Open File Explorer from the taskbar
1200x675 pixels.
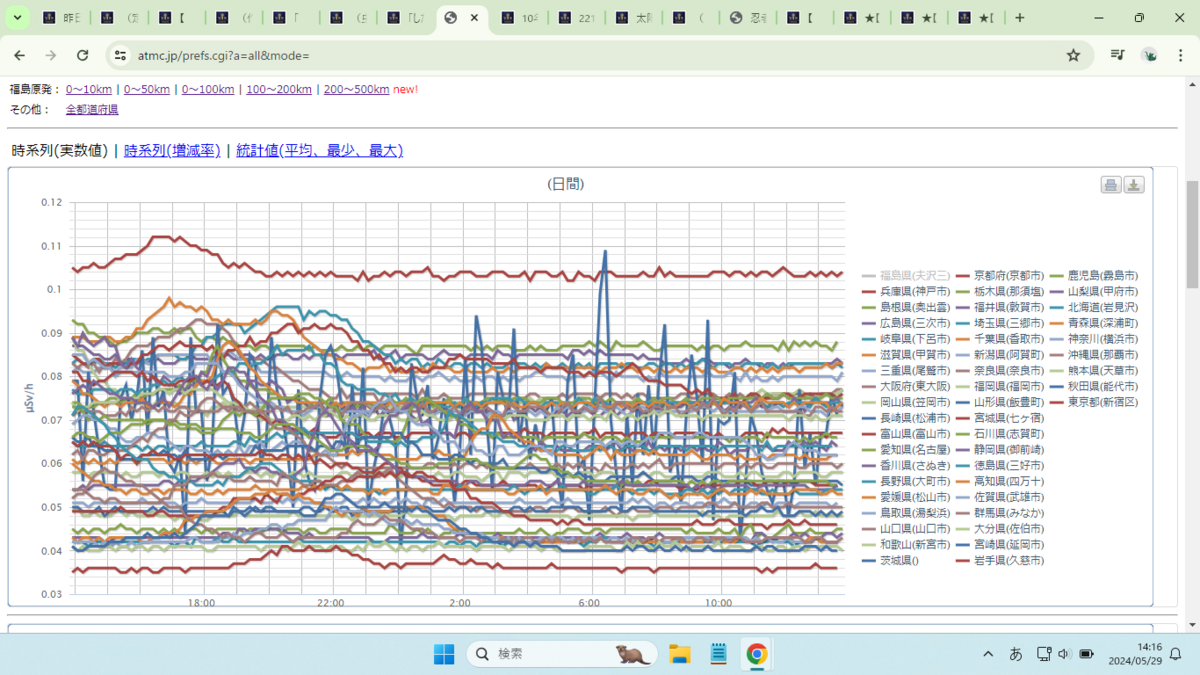point(680,654)
